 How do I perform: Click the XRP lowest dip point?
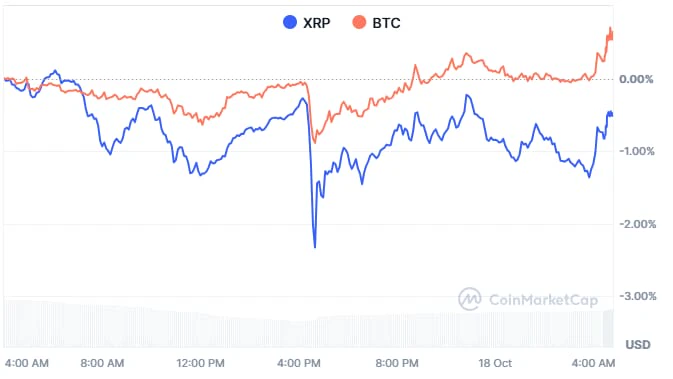(x=315, y=247)
